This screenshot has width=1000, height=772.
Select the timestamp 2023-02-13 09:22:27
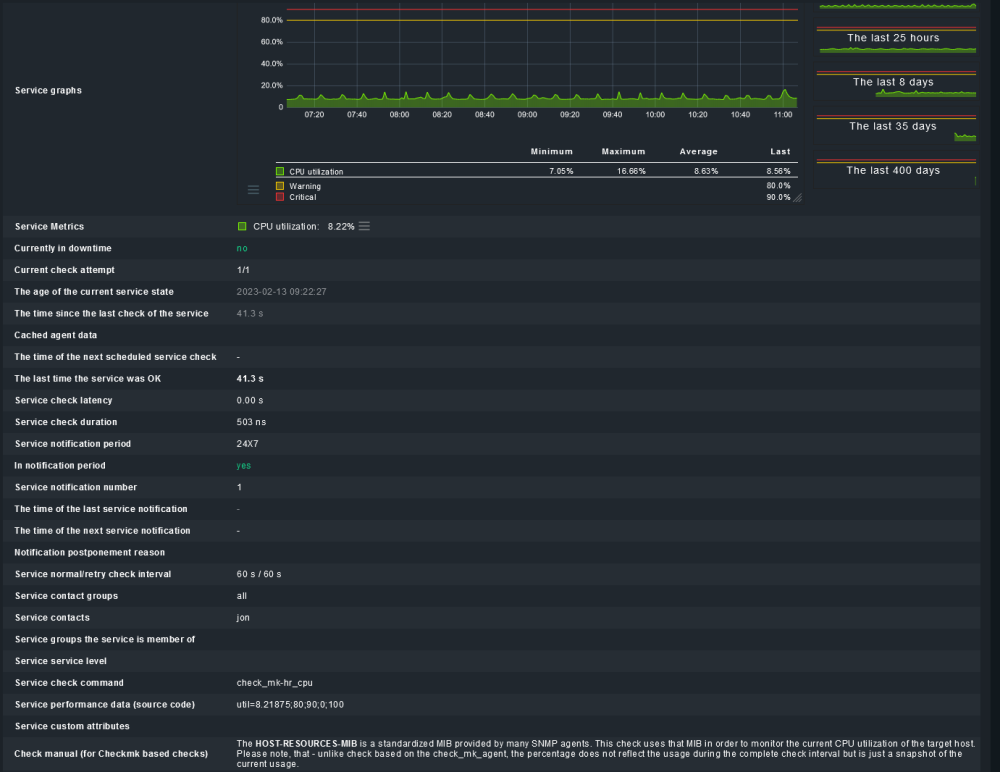click(281, 292)
